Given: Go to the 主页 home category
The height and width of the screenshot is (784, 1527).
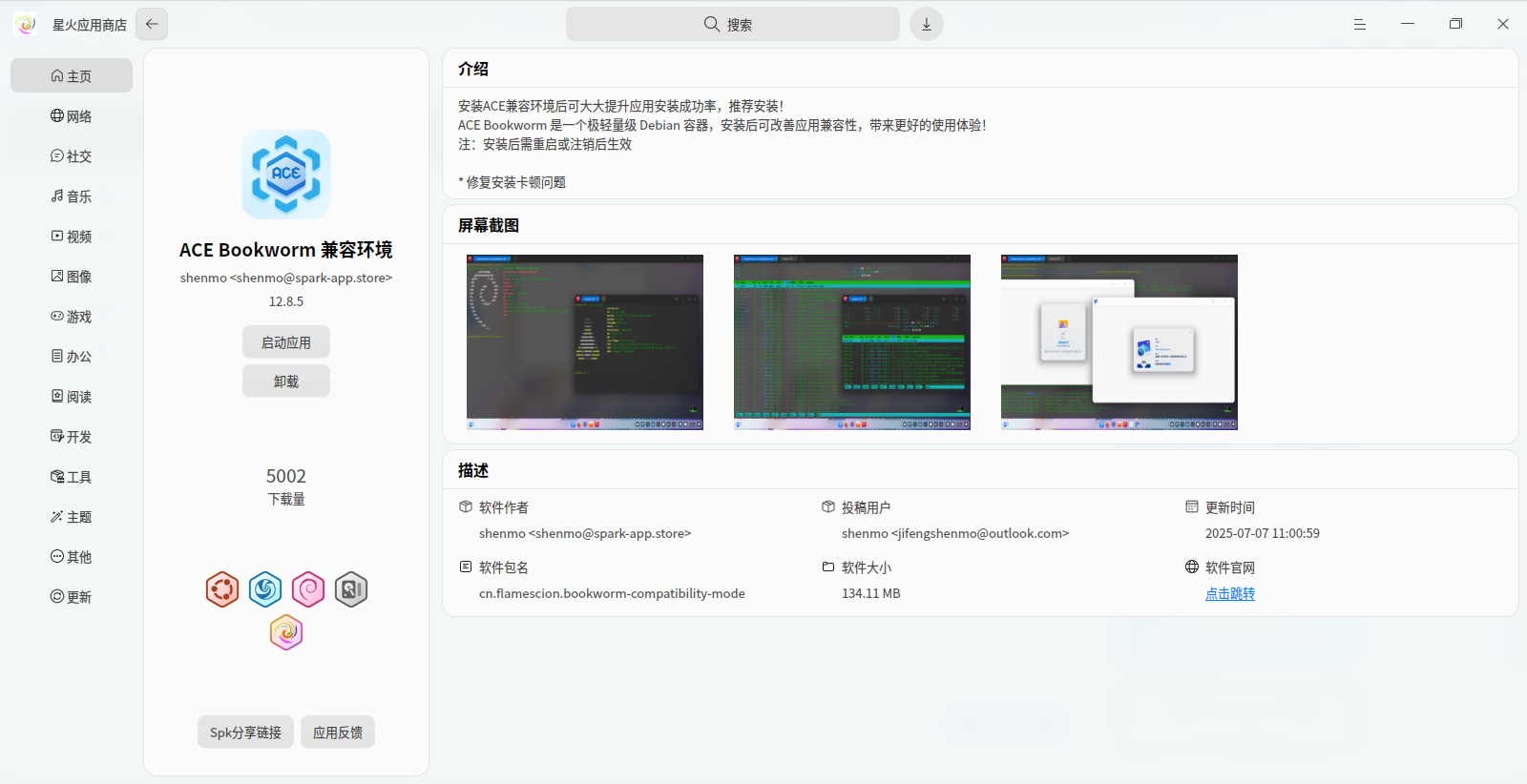Looking at the screenshot, I should pos(72,75).
